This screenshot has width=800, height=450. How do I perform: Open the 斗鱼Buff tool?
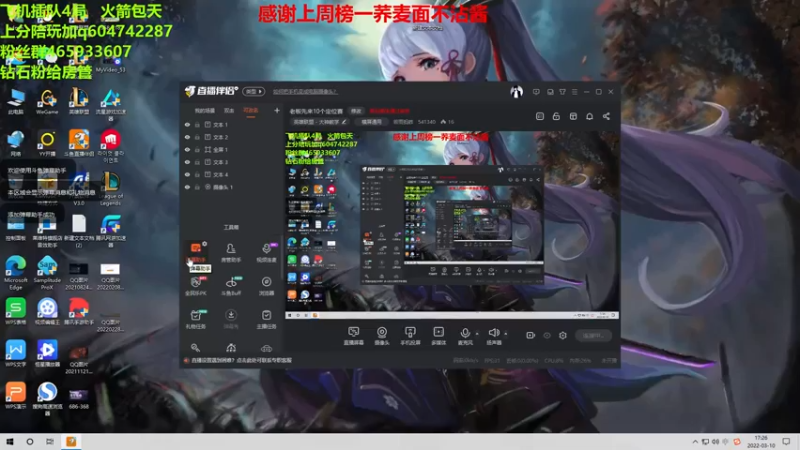231,286
